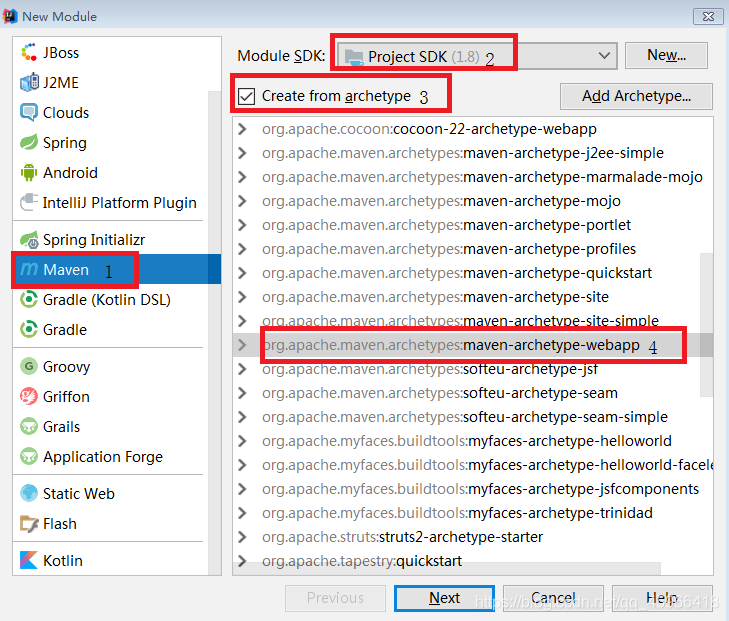The height and width of the screenshot is (621, 729).
Task: Click the Kotlin K icon
Action: click(x=29, y=560)
